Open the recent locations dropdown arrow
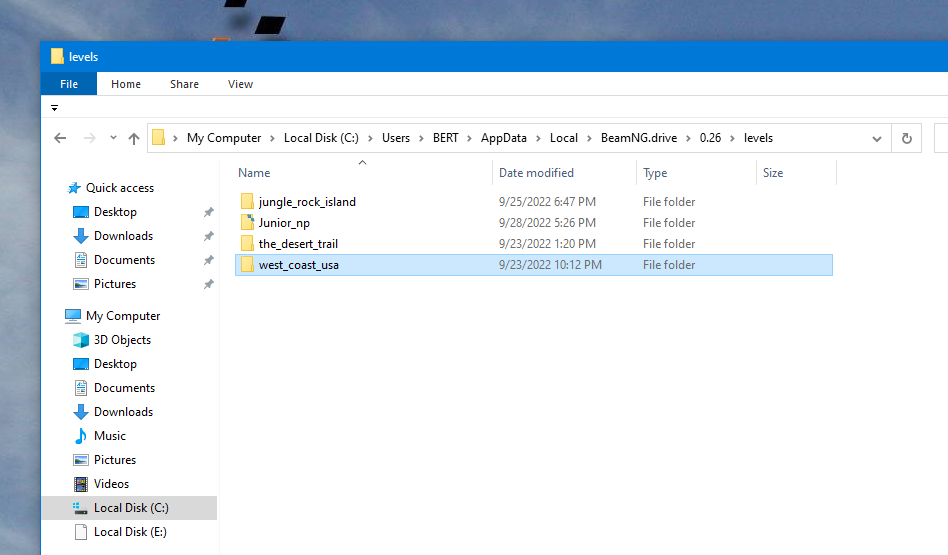Screen dimensions: 948x555 (113, 138)
